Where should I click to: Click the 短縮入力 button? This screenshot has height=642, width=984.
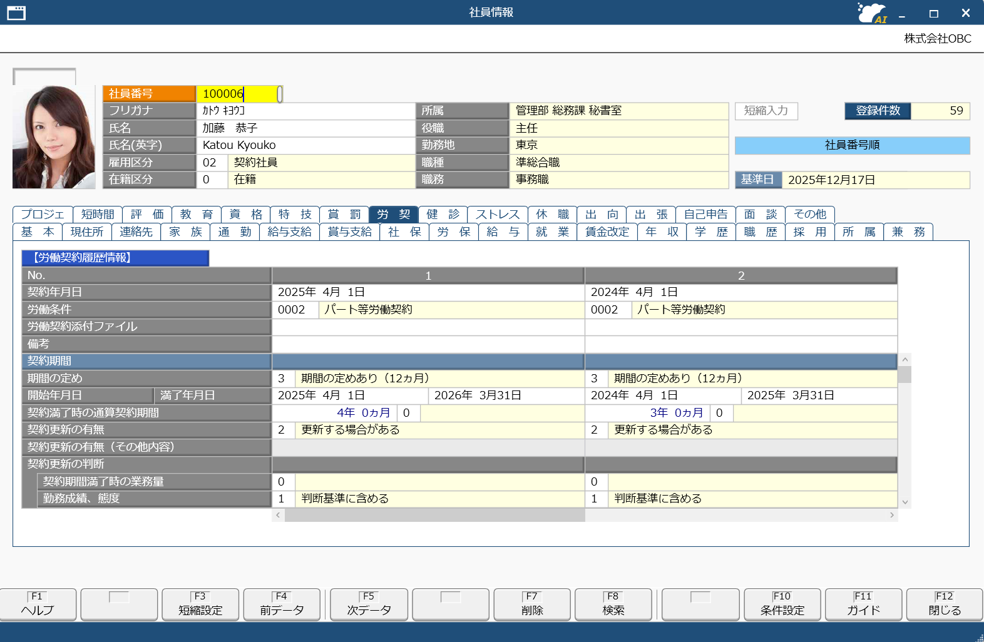(x=766, y=111)
